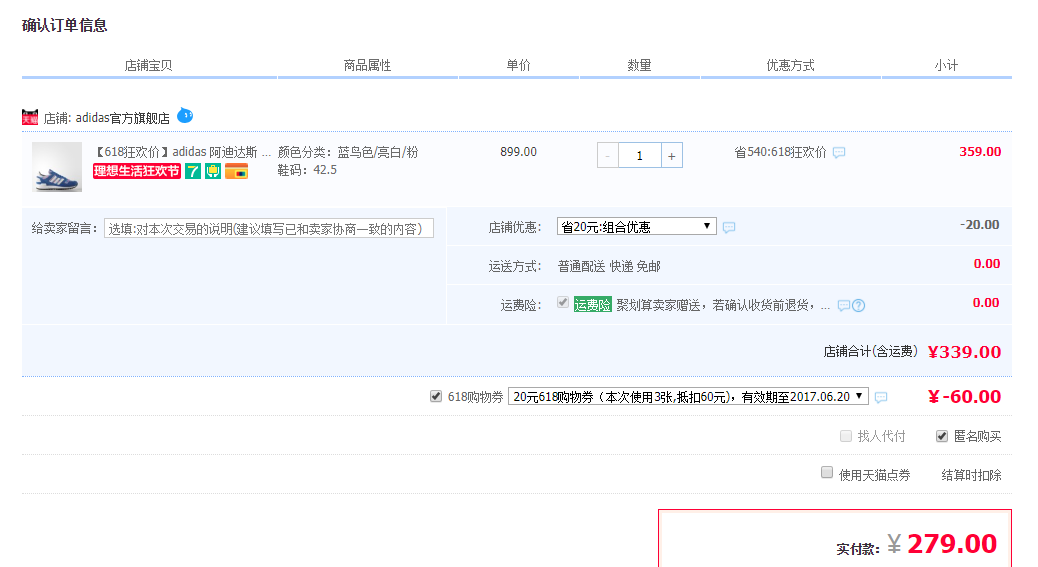Screen dimensions: 1038x567
Task: Open the 省20元:组合优惠 dropdown
Action: pyautogui.click(x=637, y=226)
